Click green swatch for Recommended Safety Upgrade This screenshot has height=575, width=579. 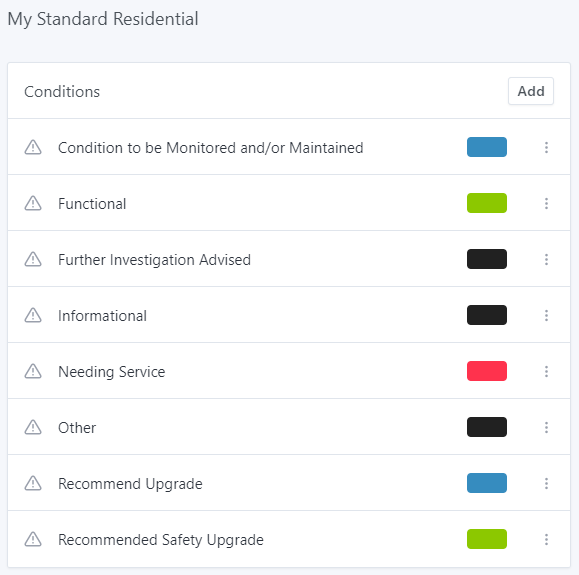click(x=487, y=539)
